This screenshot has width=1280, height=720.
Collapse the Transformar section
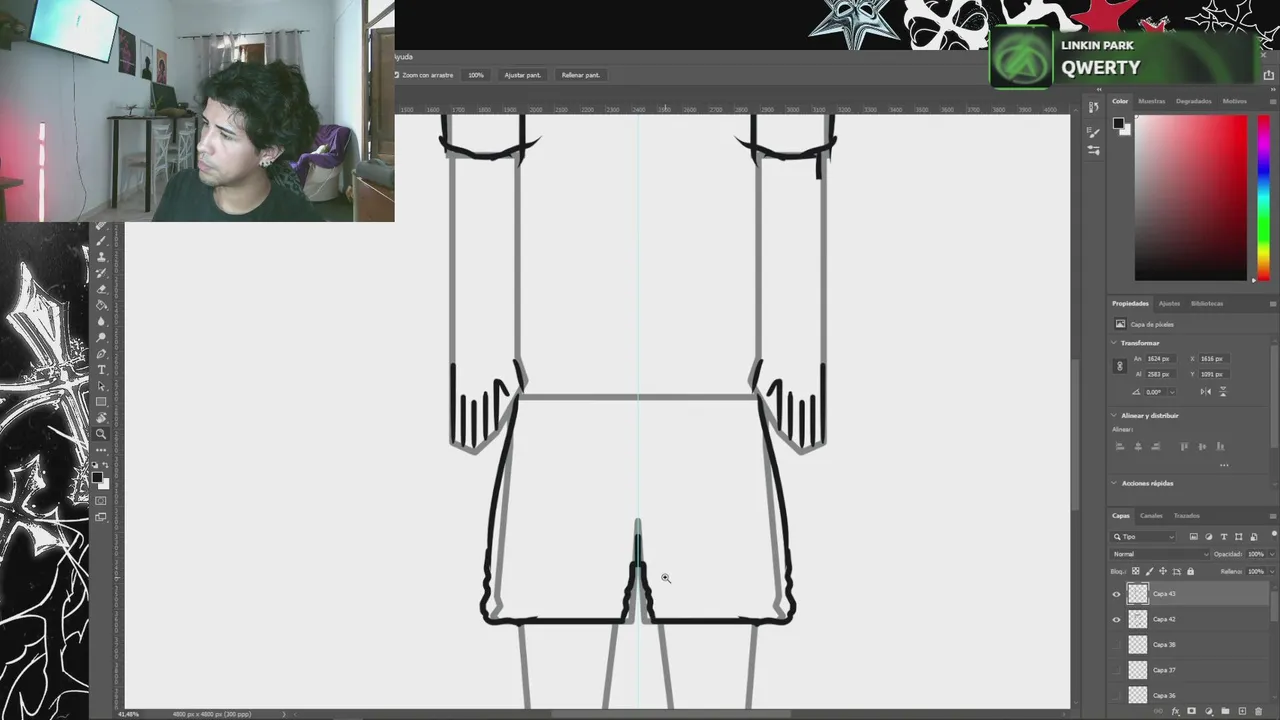1114,343
